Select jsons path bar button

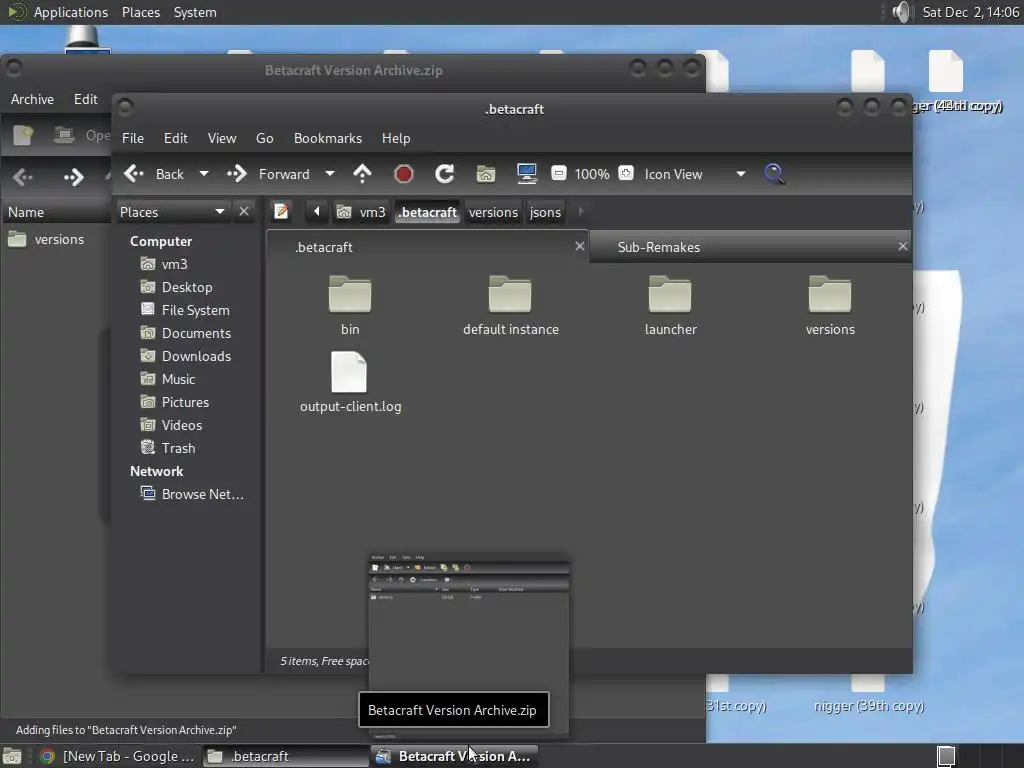(x=545, y=212)
